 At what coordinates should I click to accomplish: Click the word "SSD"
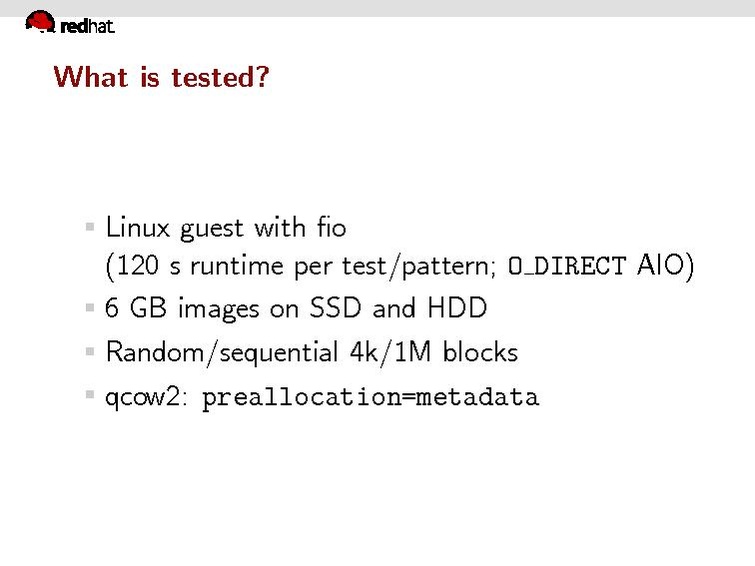click(334, 308)
